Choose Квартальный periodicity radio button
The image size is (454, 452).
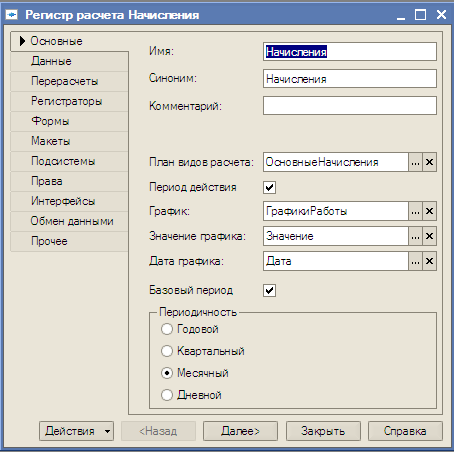click(167, 351)
